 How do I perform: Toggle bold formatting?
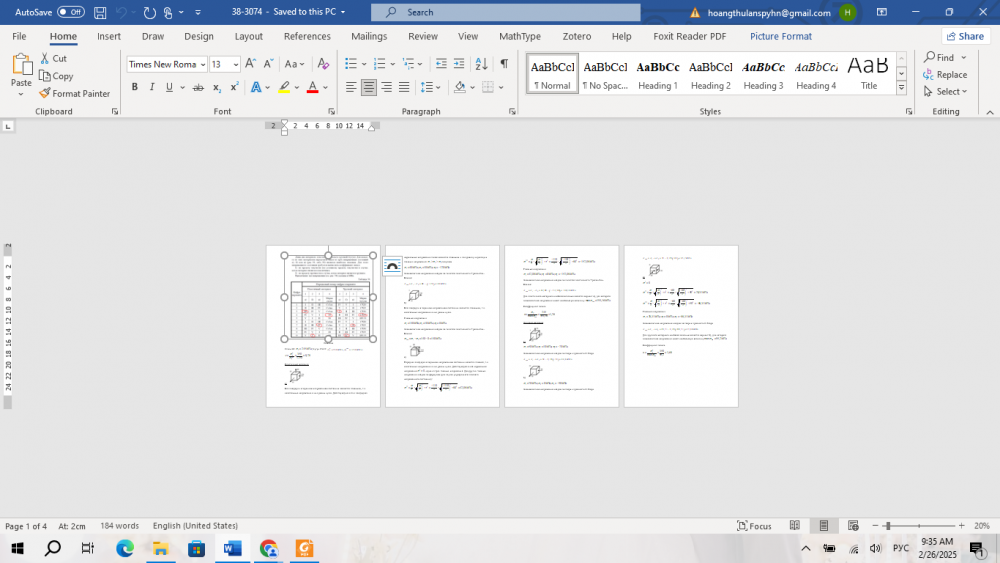tap(135, 88)
